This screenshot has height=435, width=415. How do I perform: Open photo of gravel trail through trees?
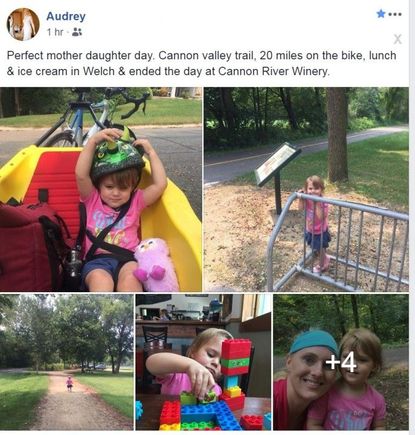[x=67, y=362]
